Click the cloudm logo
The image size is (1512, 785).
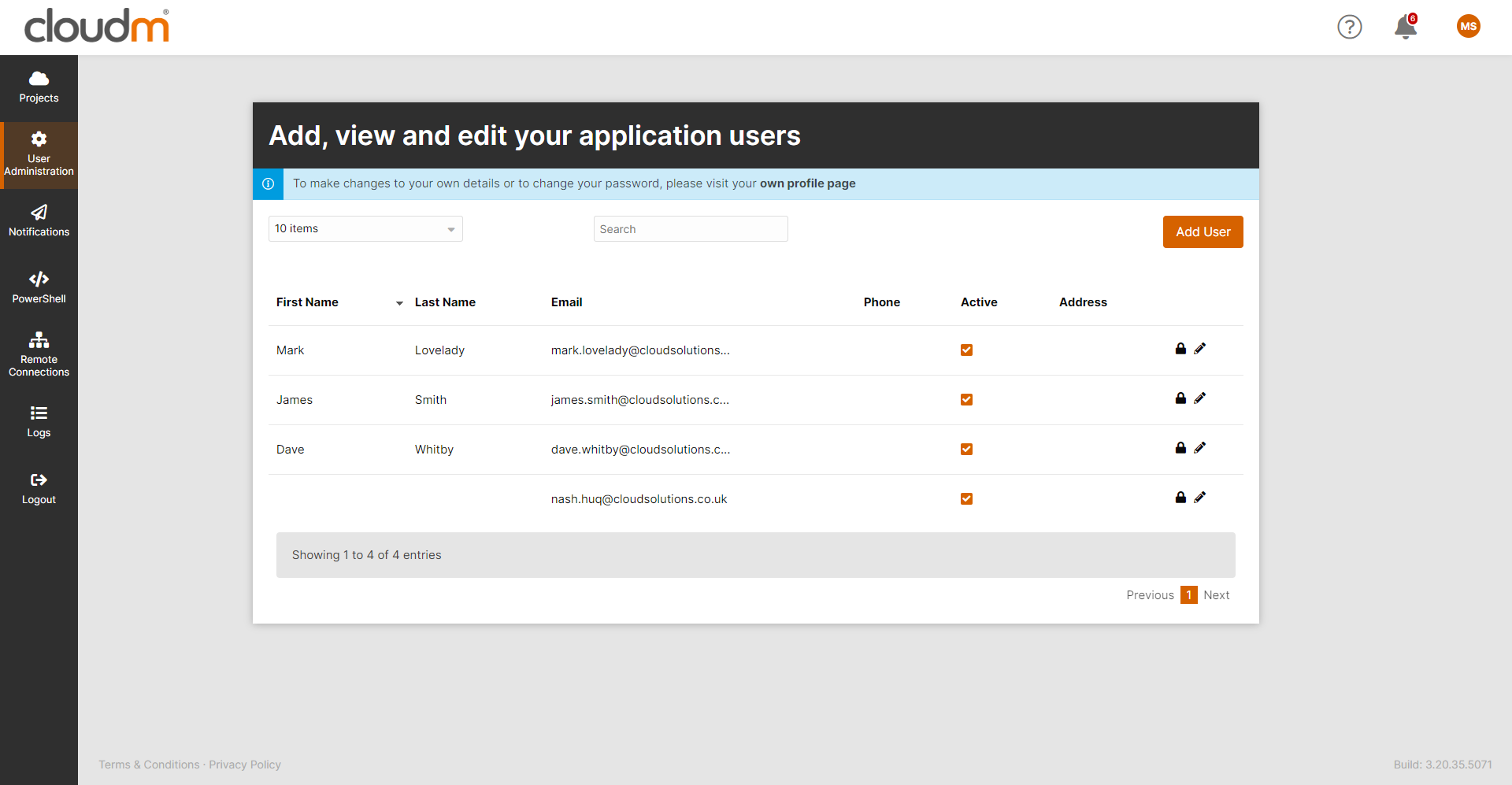[x=97, y=26]
